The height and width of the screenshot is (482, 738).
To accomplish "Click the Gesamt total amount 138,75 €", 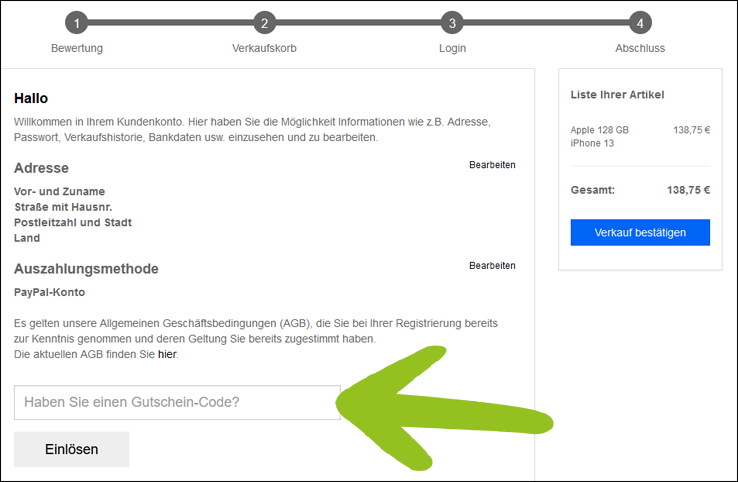I will 688,190.
